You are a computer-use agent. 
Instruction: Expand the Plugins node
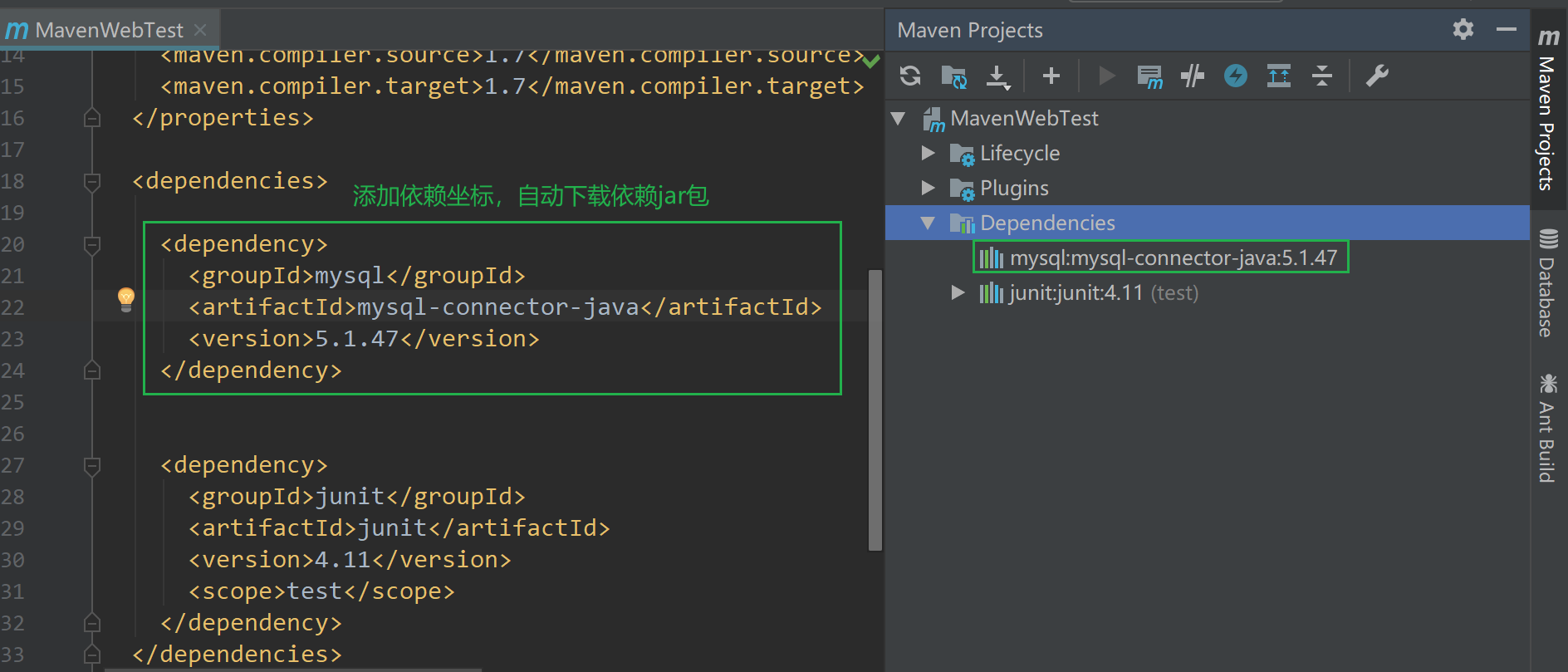(x=929, y=188)
